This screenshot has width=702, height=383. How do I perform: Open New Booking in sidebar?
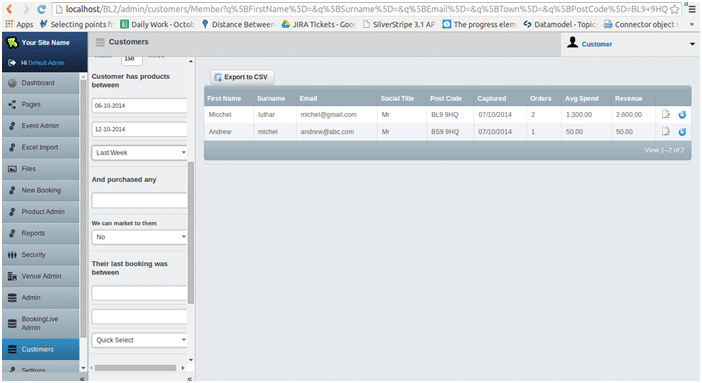tap(40, 190)
